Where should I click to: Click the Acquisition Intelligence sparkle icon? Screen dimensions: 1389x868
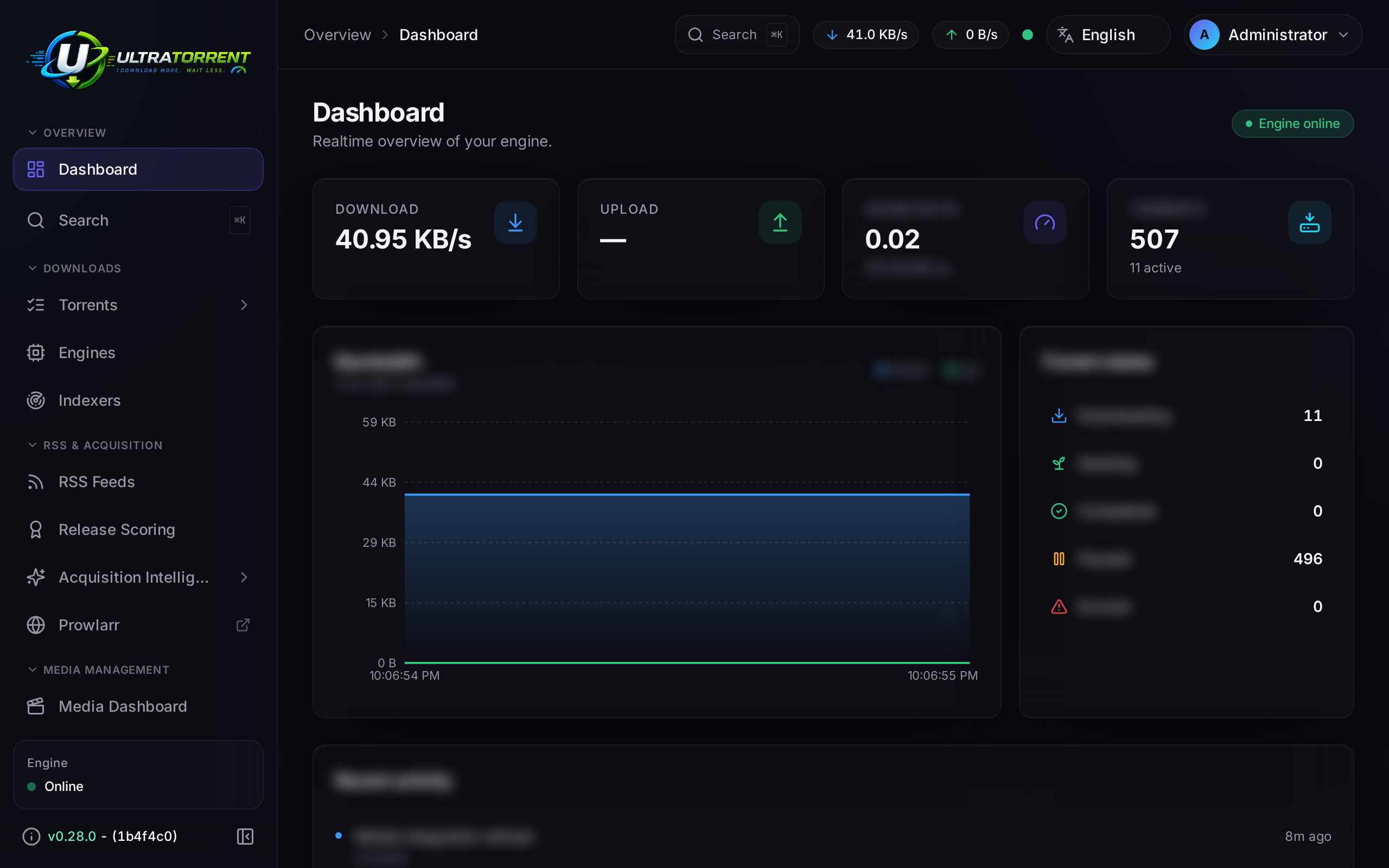[x=36, y=577]
